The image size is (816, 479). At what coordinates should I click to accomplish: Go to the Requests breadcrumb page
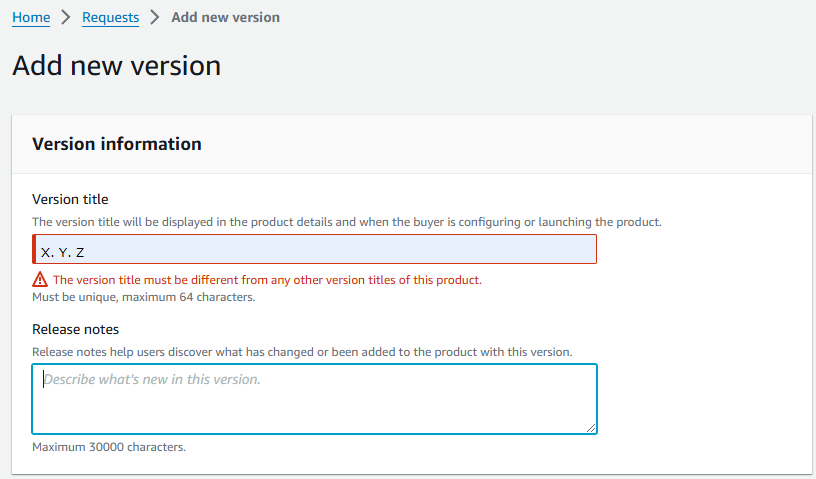(110, 17)
